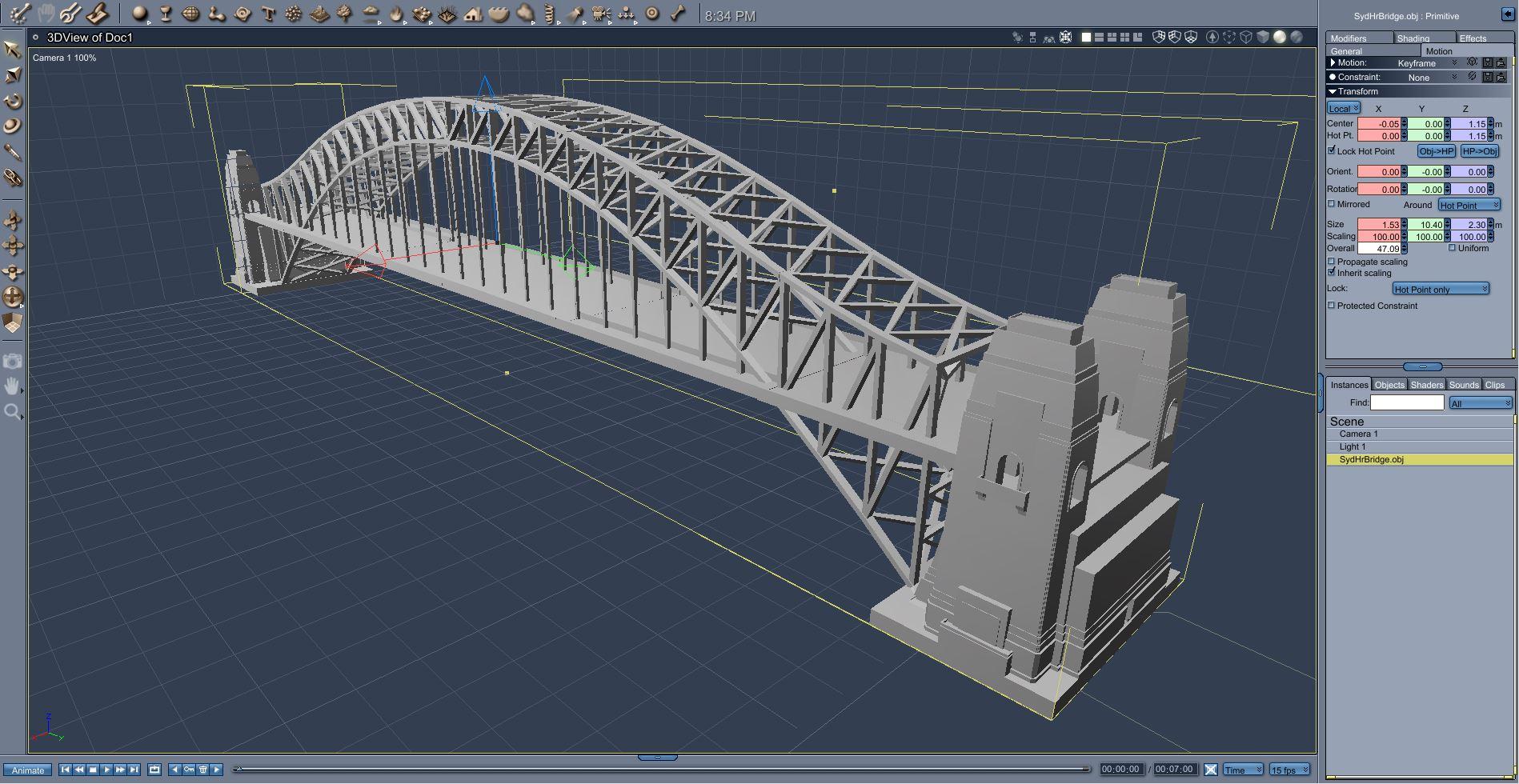Insert the house-shaped object icon
The image size is (1519, 784).
[473, 14]
